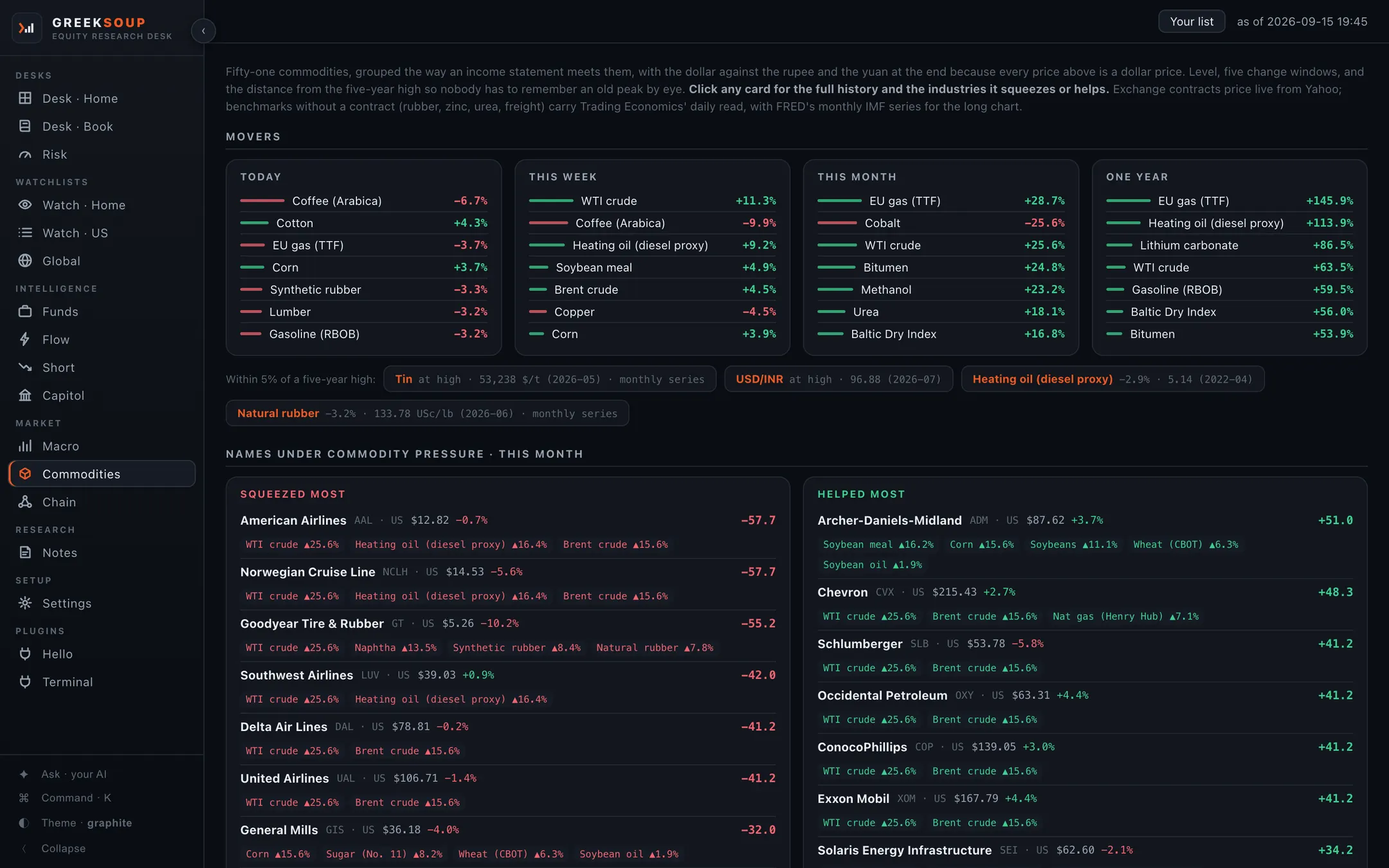1389x868 pixels.
Task: Open the Risk gauge icon
Action: point(25,154)
